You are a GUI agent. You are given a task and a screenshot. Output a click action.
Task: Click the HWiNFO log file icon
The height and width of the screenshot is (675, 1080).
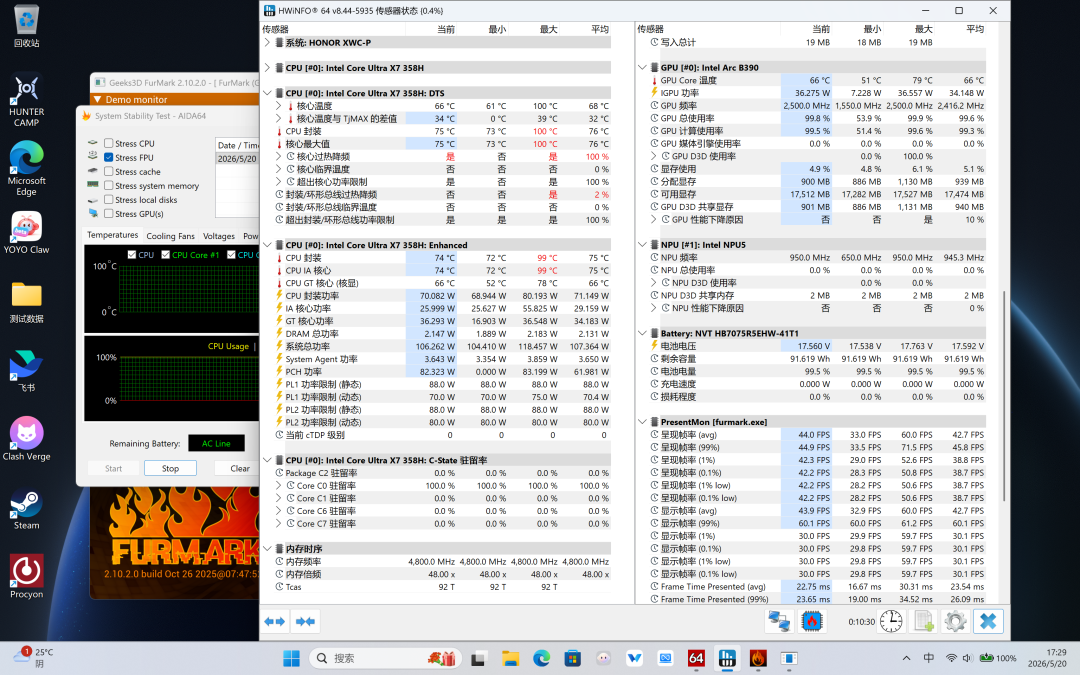pyautogui.click(x=923, y=621)
